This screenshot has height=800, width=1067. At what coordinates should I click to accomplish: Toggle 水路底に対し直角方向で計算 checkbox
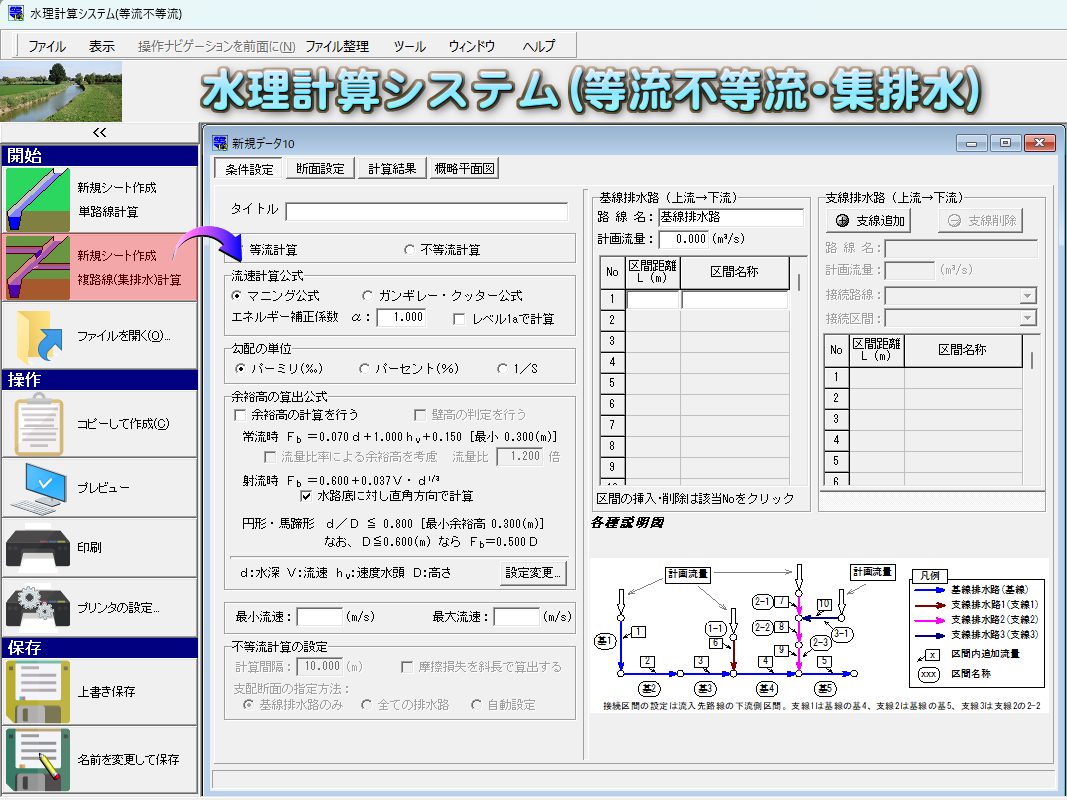pyautogui.click(x=306, y=496)
